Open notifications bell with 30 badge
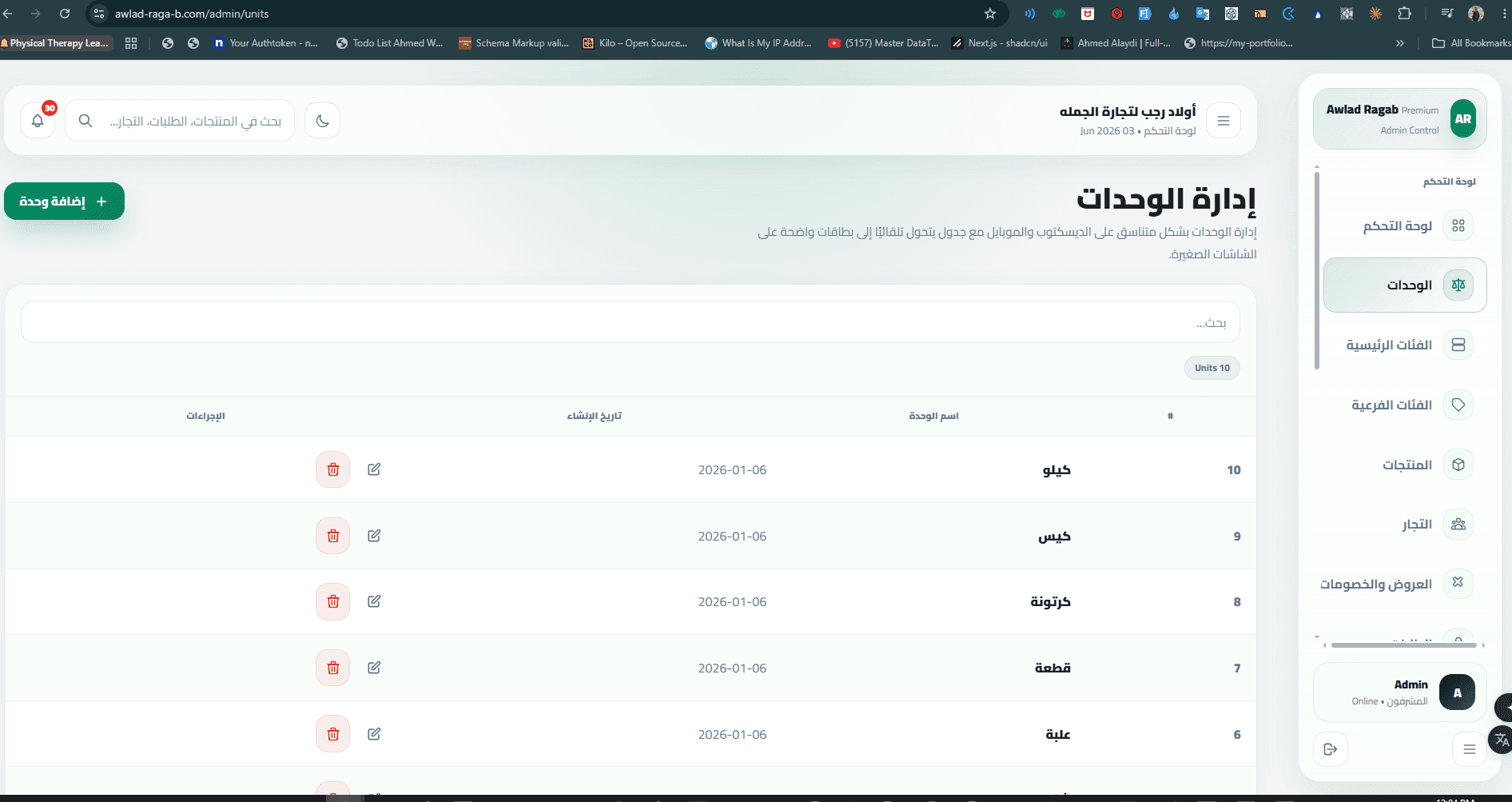The width and height of the screenshot is (1512, 802). coord(38,121)
